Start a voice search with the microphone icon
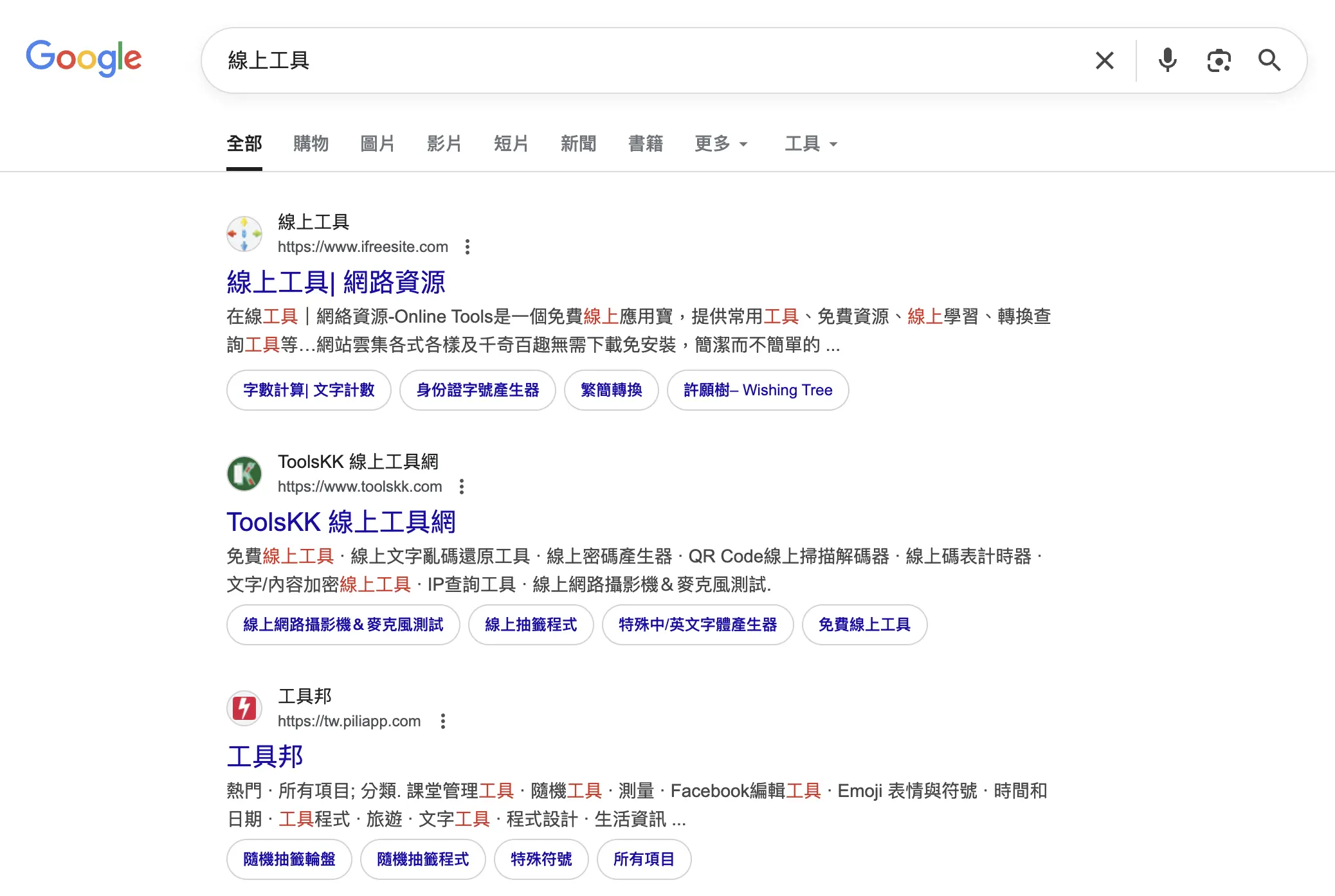Viewport: 1335px width, 896px height. click(x=1167, y=60)
